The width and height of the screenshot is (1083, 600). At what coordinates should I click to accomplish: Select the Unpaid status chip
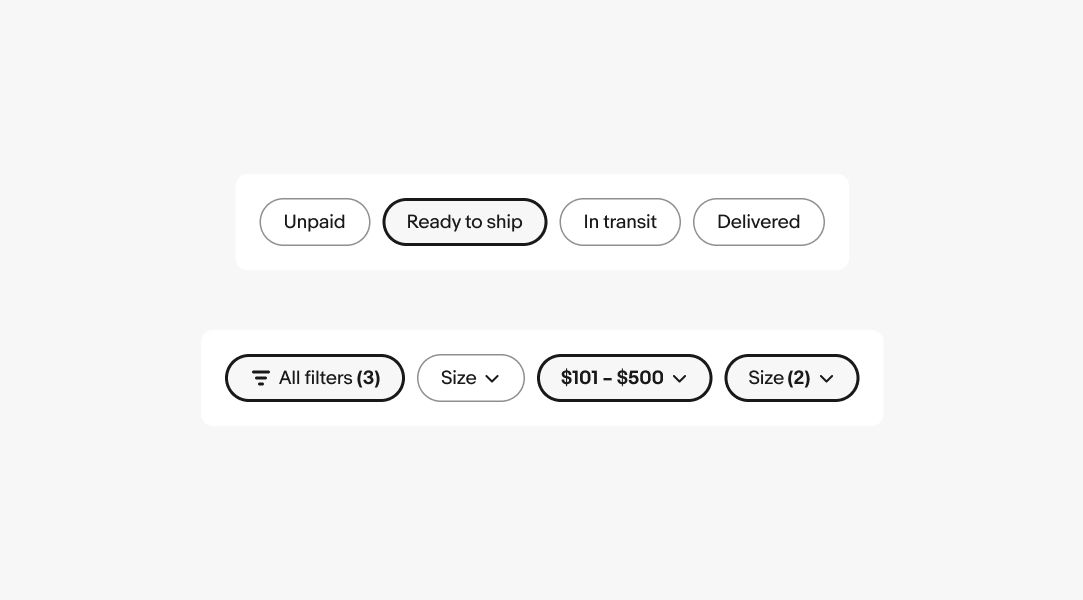click(314, 222)
